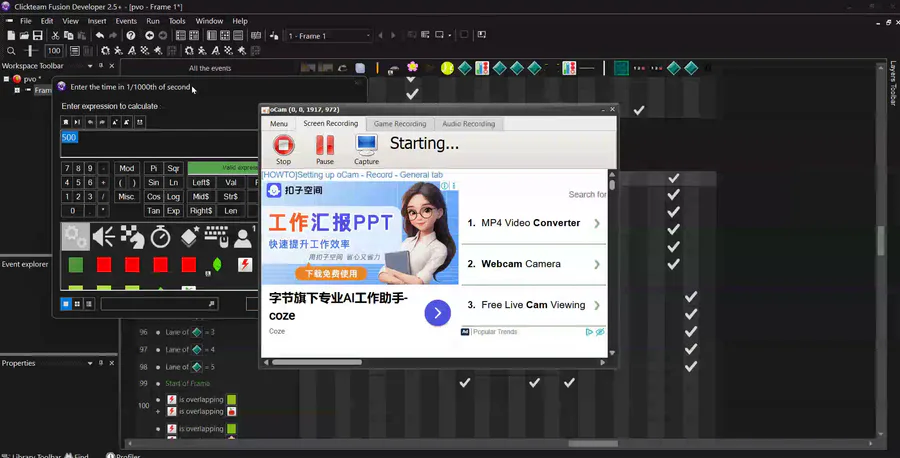
Task: Select the lightning bolt object in expression editor
Action: pos(245,265)
